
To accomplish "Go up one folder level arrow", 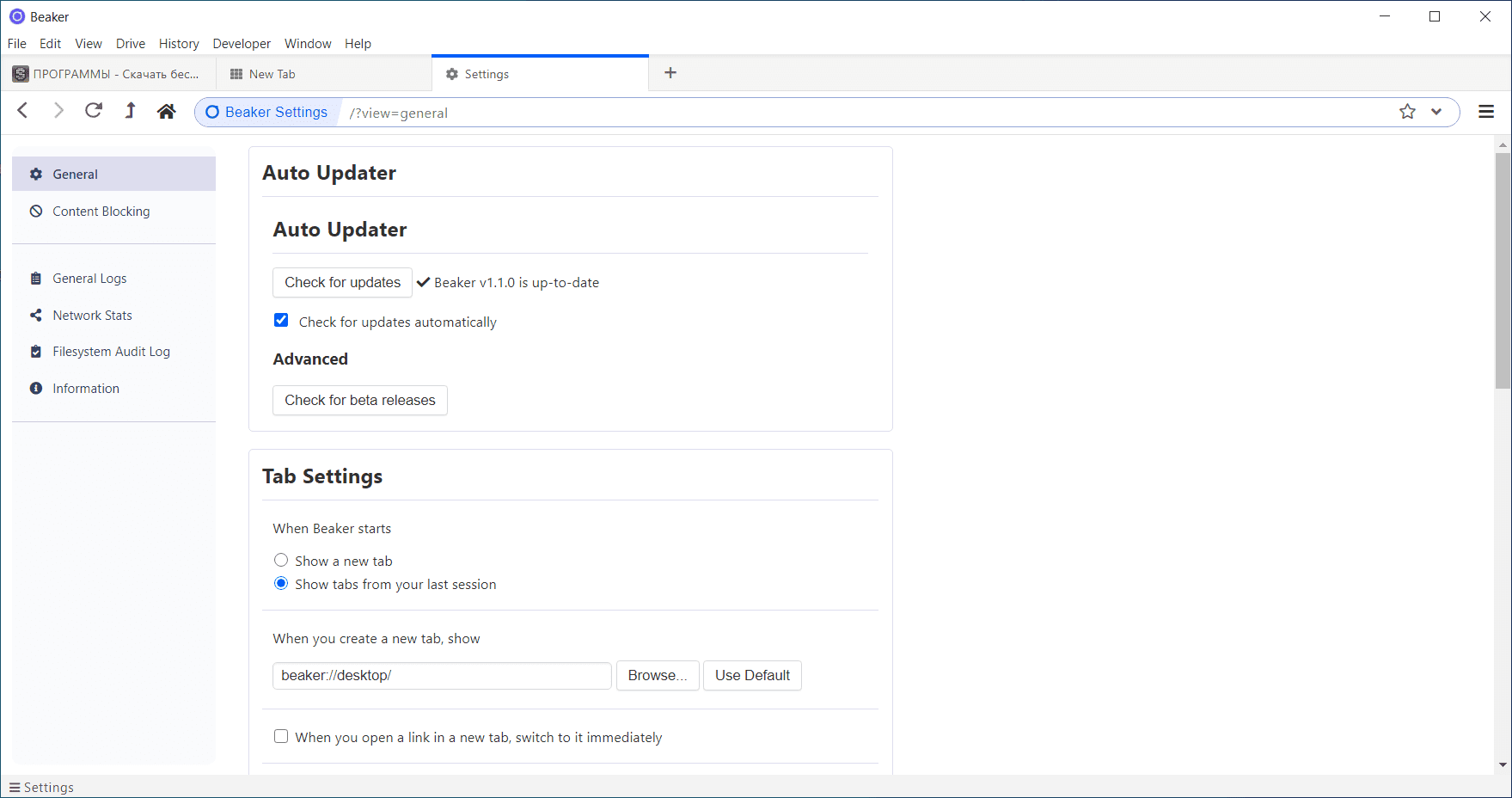I will tap(130, 111).
